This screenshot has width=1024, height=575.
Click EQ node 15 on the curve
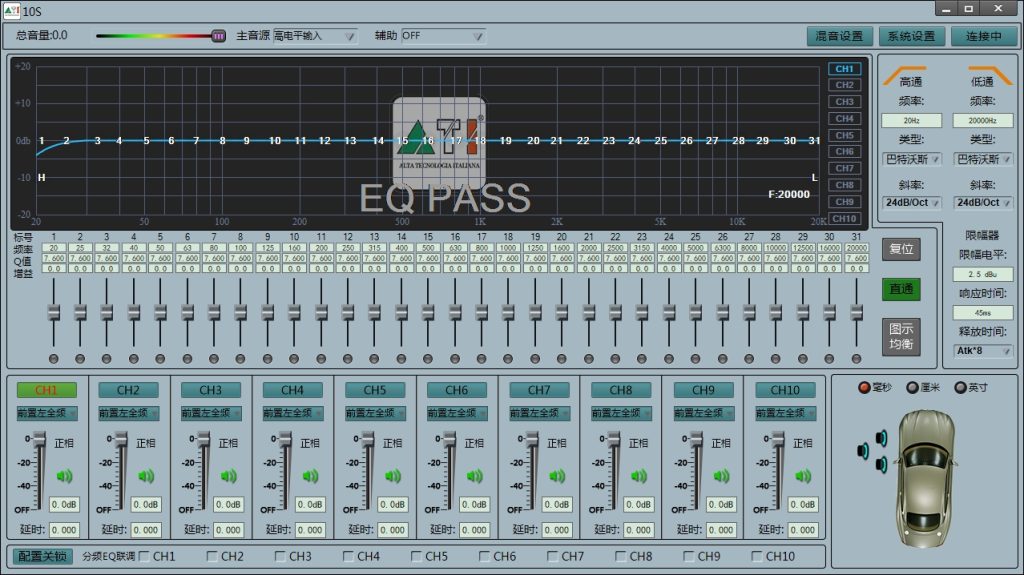(x=402, y=140)
